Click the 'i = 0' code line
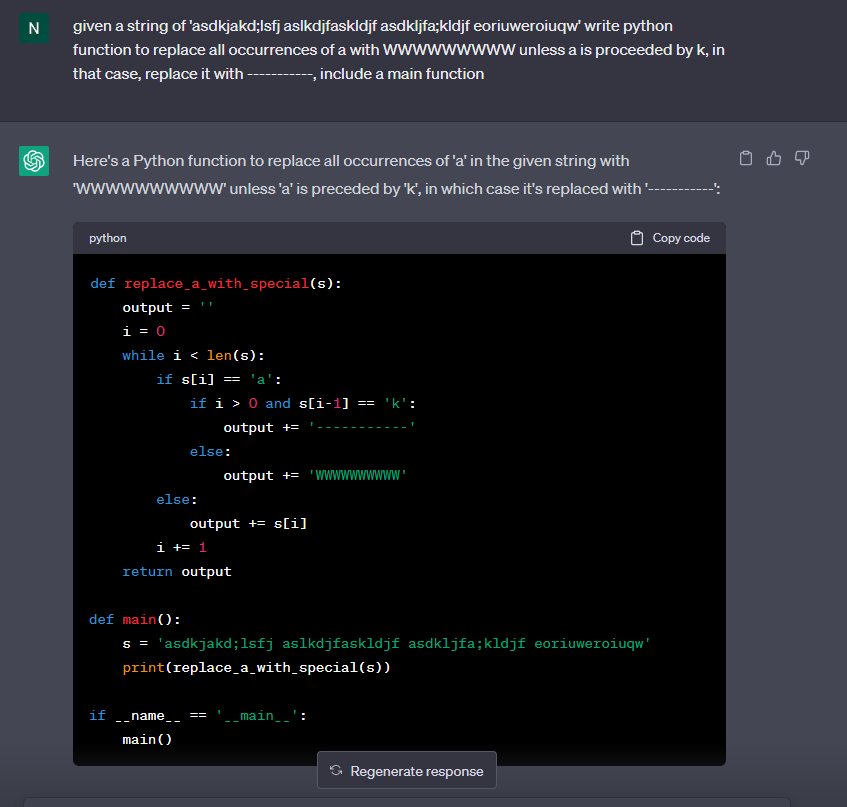This screenshot has width=847, height=807. point(144,331)
